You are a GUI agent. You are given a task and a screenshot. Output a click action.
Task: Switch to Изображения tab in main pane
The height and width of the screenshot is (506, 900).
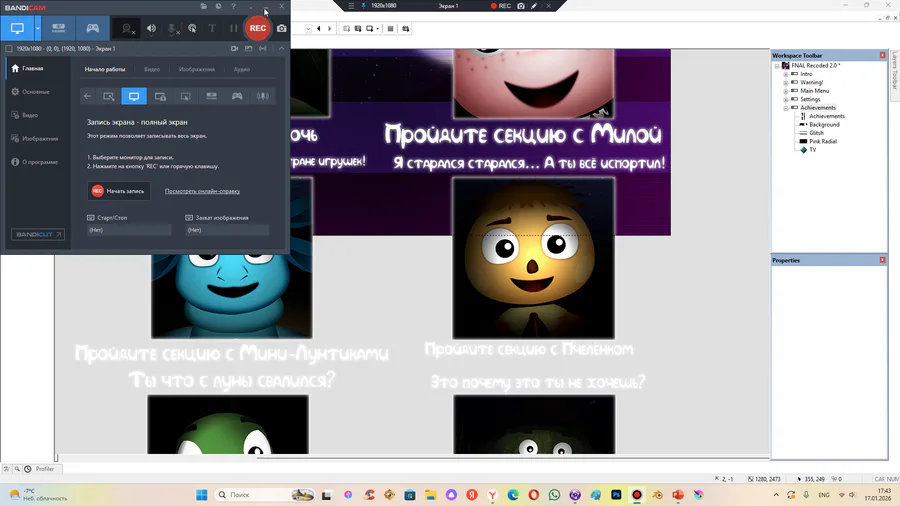click(x=197, y=69)
